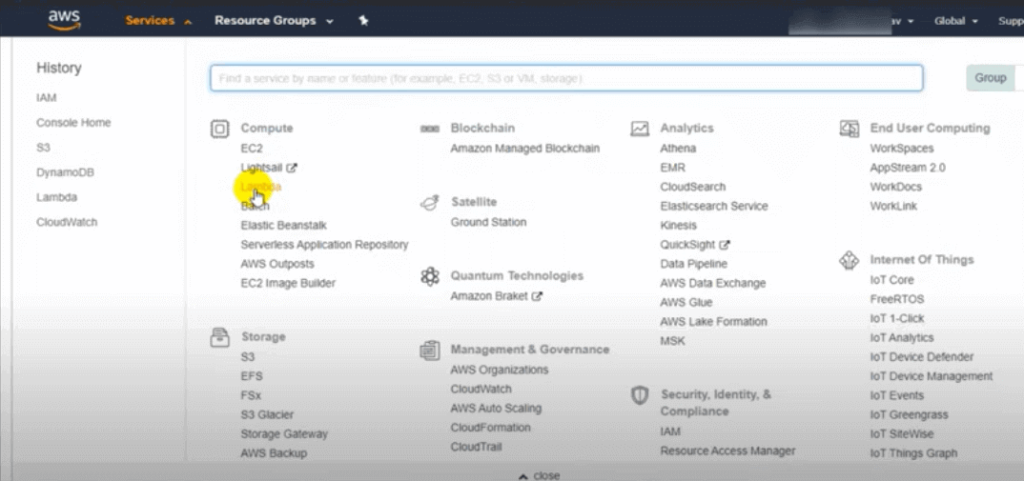1024x481 pixels.
Task: Open EC2 under Compute
Action: (x=251, y=149)
